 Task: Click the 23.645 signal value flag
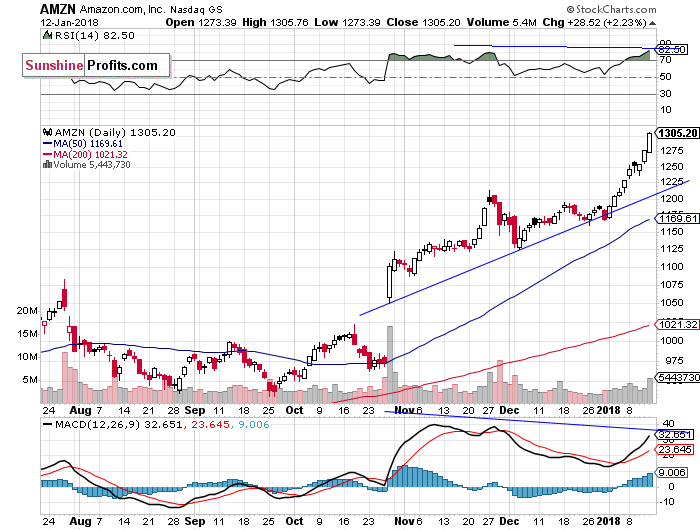coord(674,450)
